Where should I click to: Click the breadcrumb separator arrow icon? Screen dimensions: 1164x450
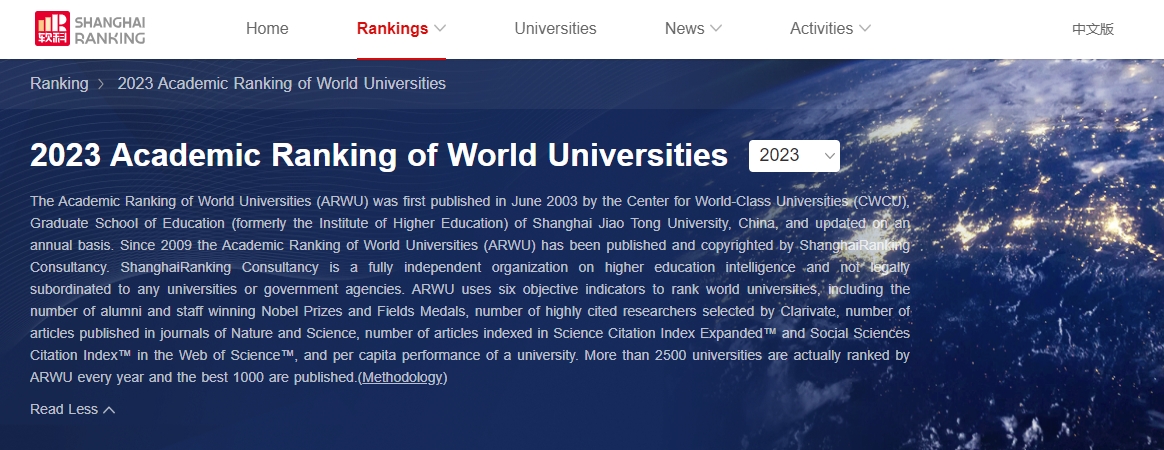click(x=102, y=84)
